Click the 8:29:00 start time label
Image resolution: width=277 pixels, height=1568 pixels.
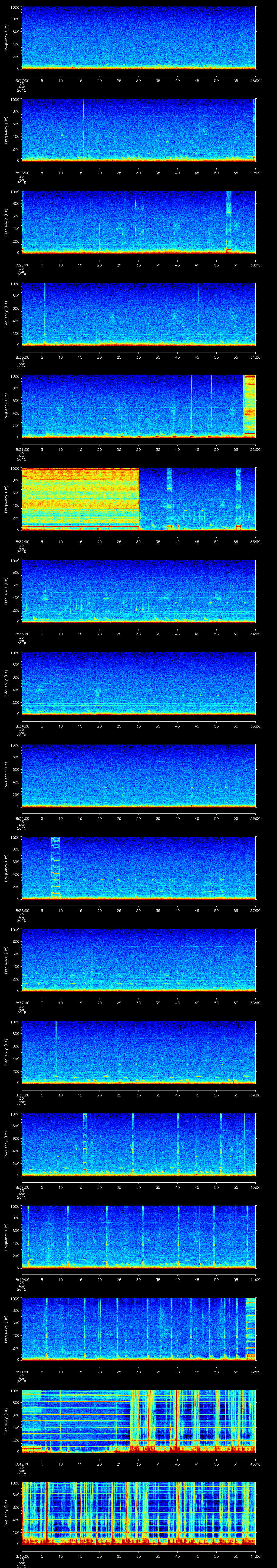coord(22,265)
